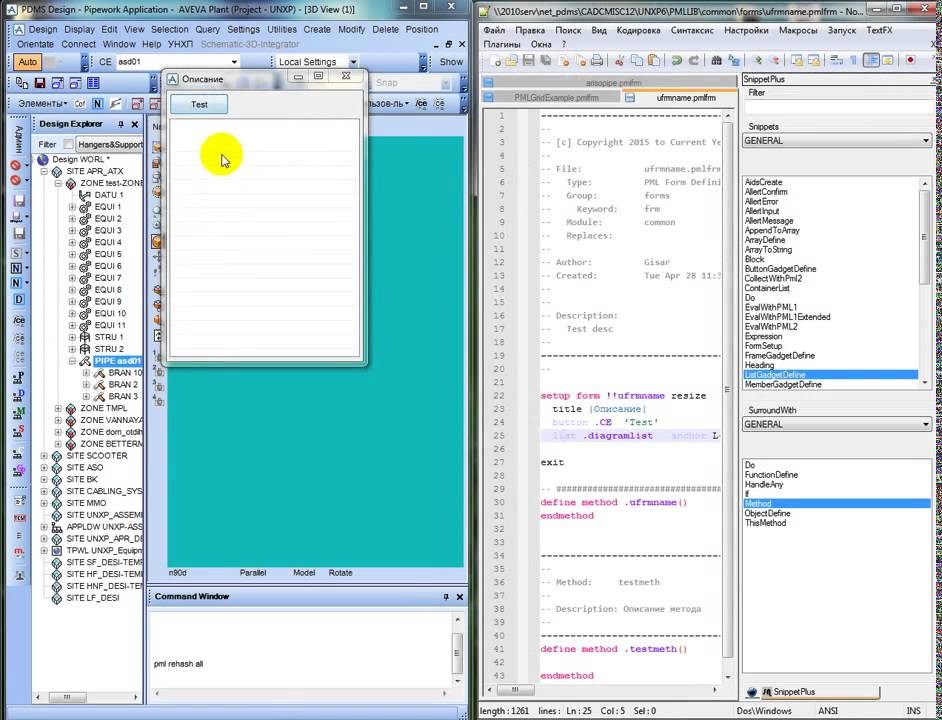Click the pin icon of Design Explorer
Screen dimensions: 942x720
tap(121, 124)
